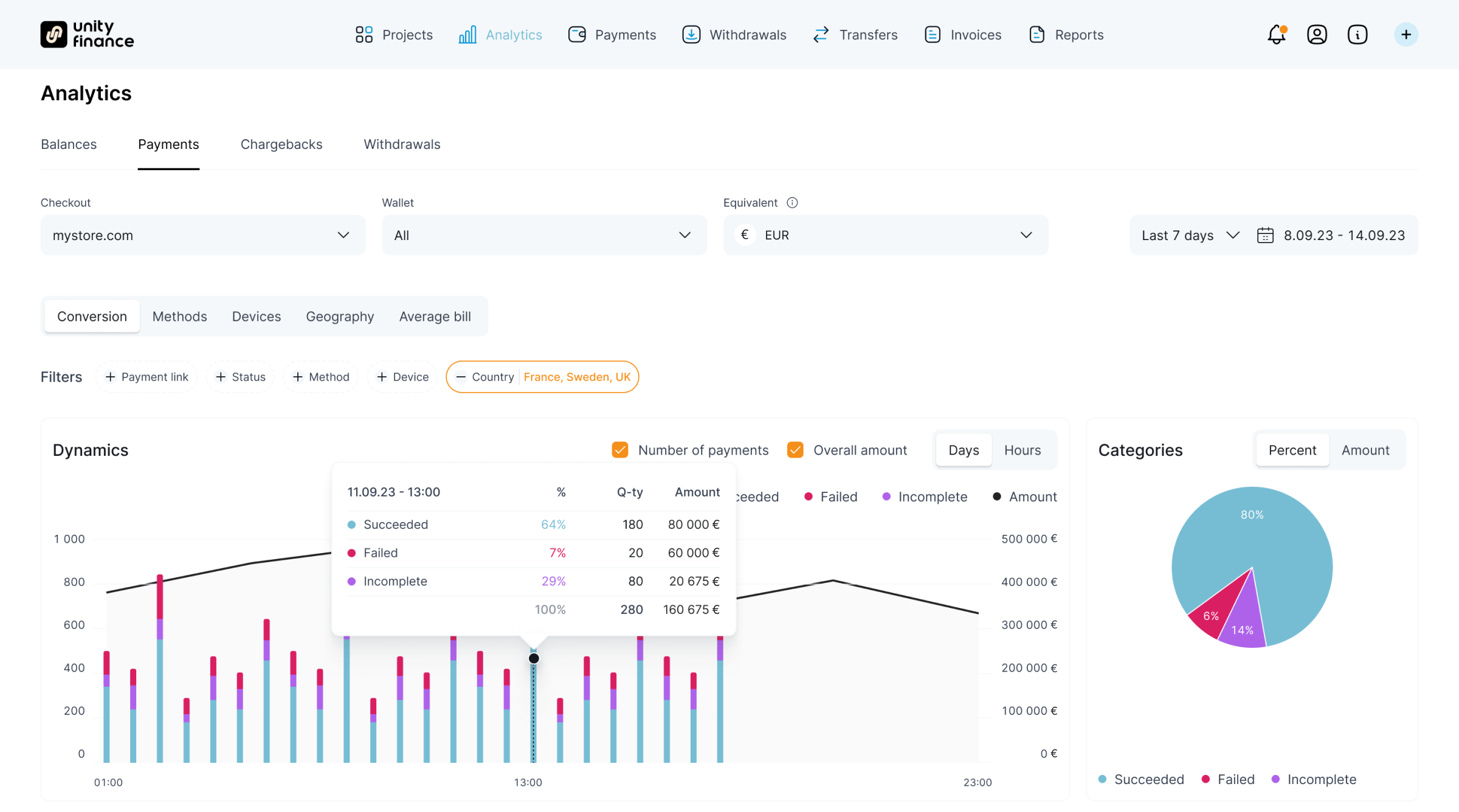The height and width of the screenshot is (812, 1459).
Task: Expand the Checkout mystore.com dropdown
Action: [x=202, y=235]
